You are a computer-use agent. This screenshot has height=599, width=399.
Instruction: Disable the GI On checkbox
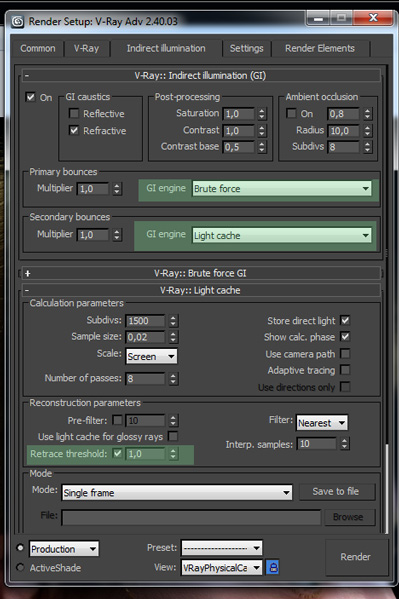(x=30, y=97)
